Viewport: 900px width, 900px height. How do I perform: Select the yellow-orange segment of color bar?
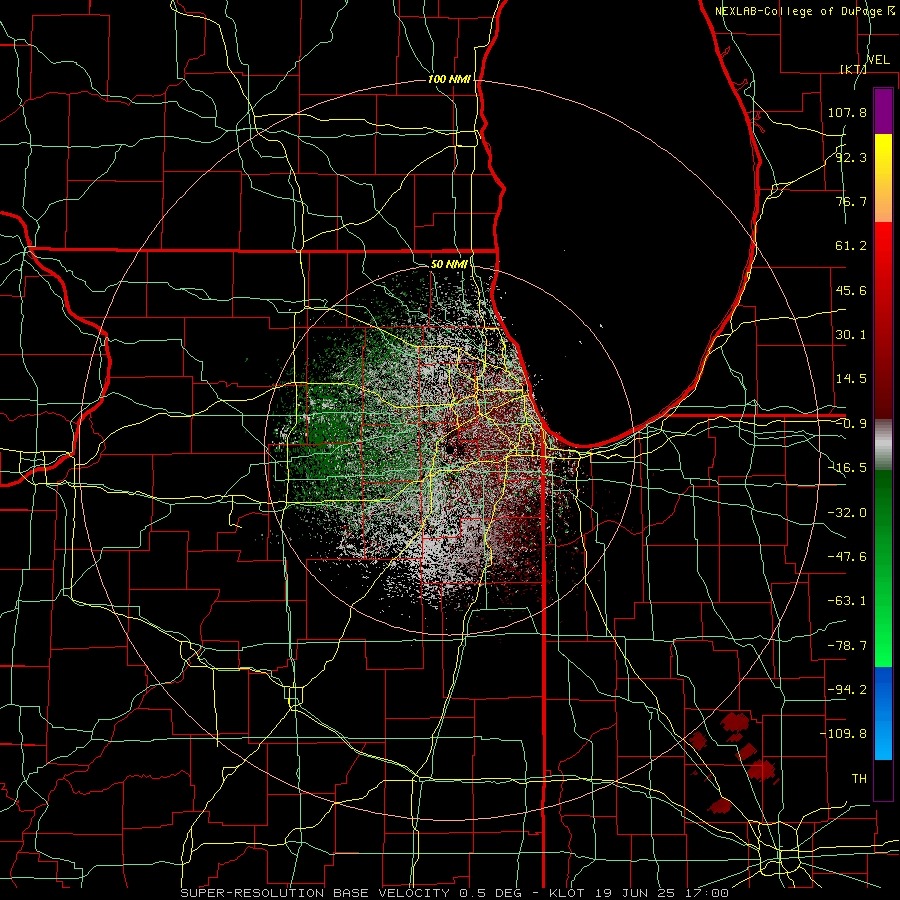point(883,178)
